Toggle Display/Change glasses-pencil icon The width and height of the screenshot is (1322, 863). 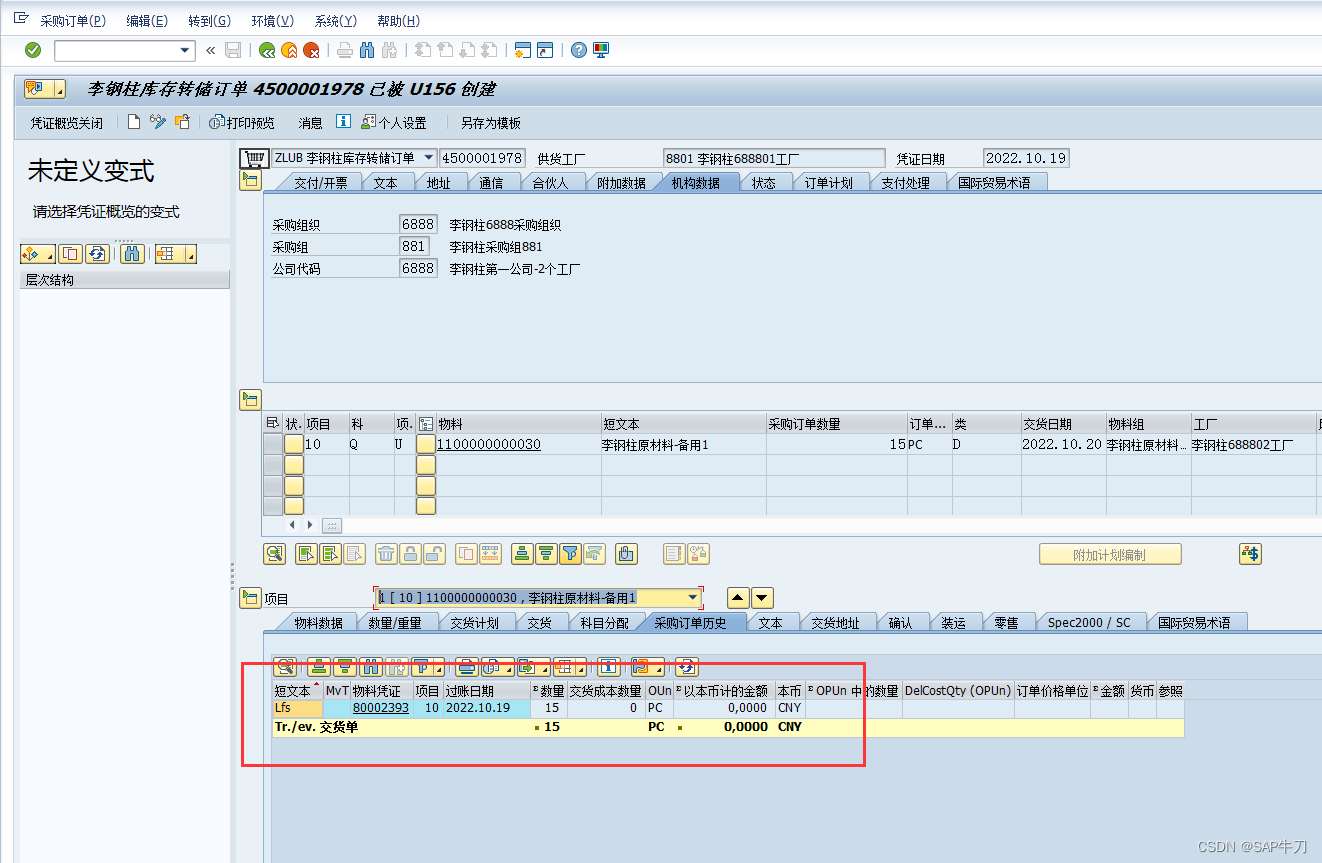(x=158, y=122)
